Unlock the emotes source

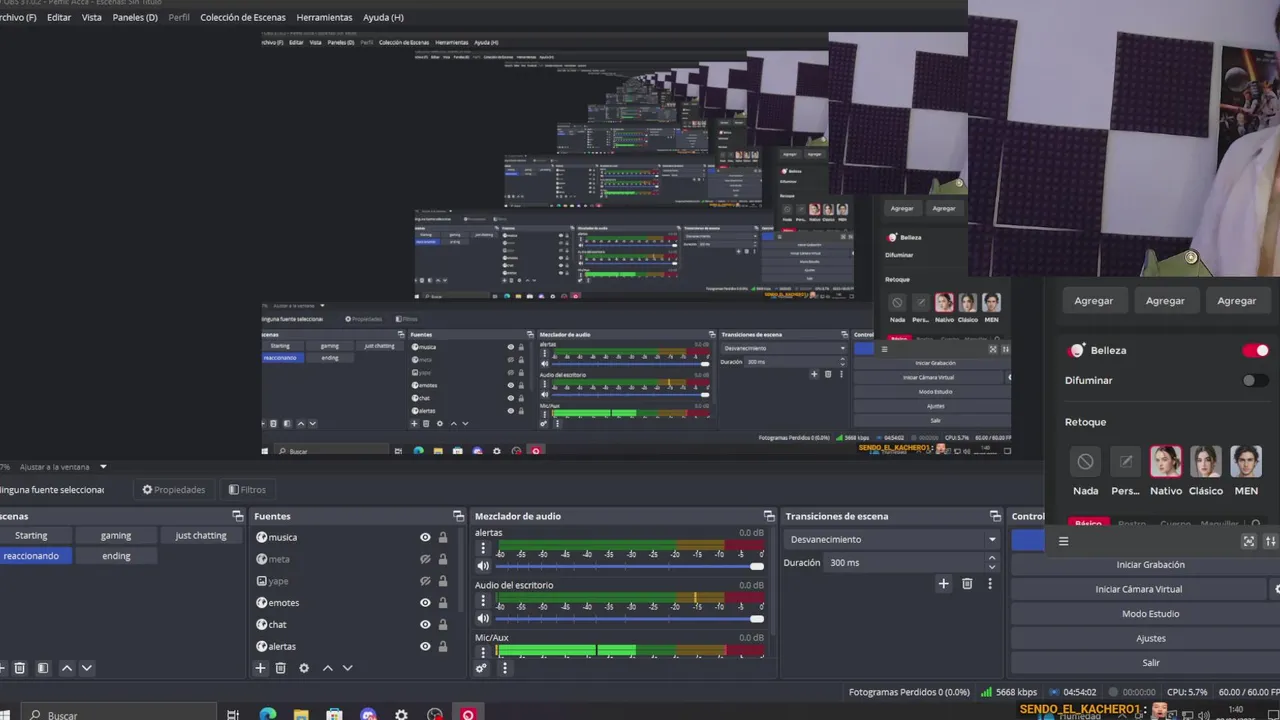[443, 603]
